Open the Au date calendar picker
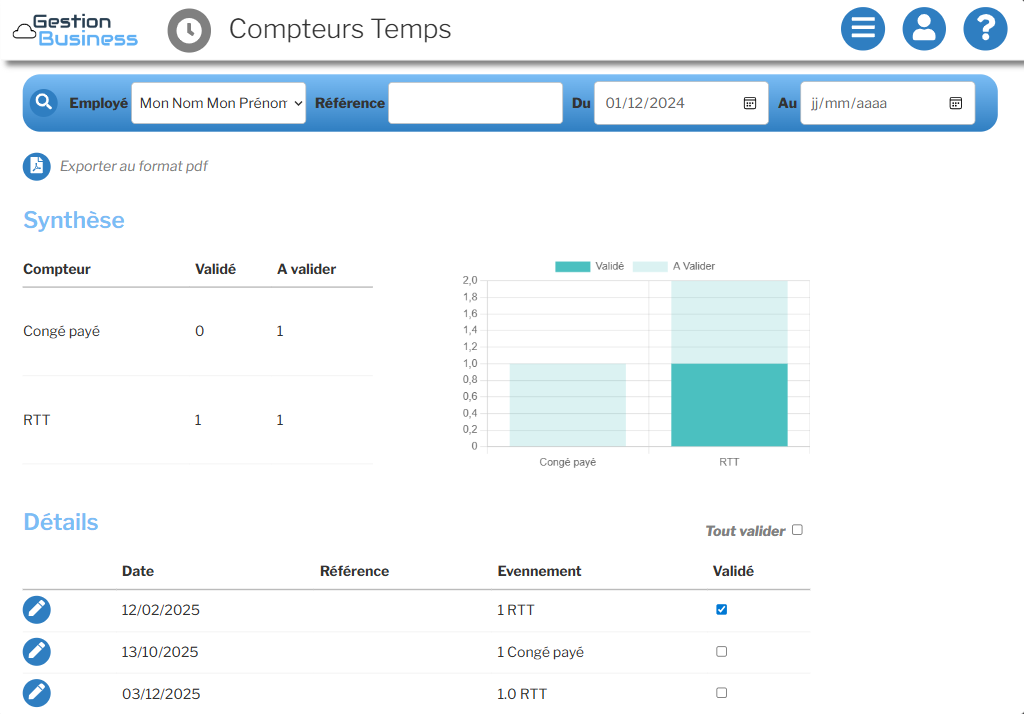This screenshot has height=714, width=1024. [955, 103]
